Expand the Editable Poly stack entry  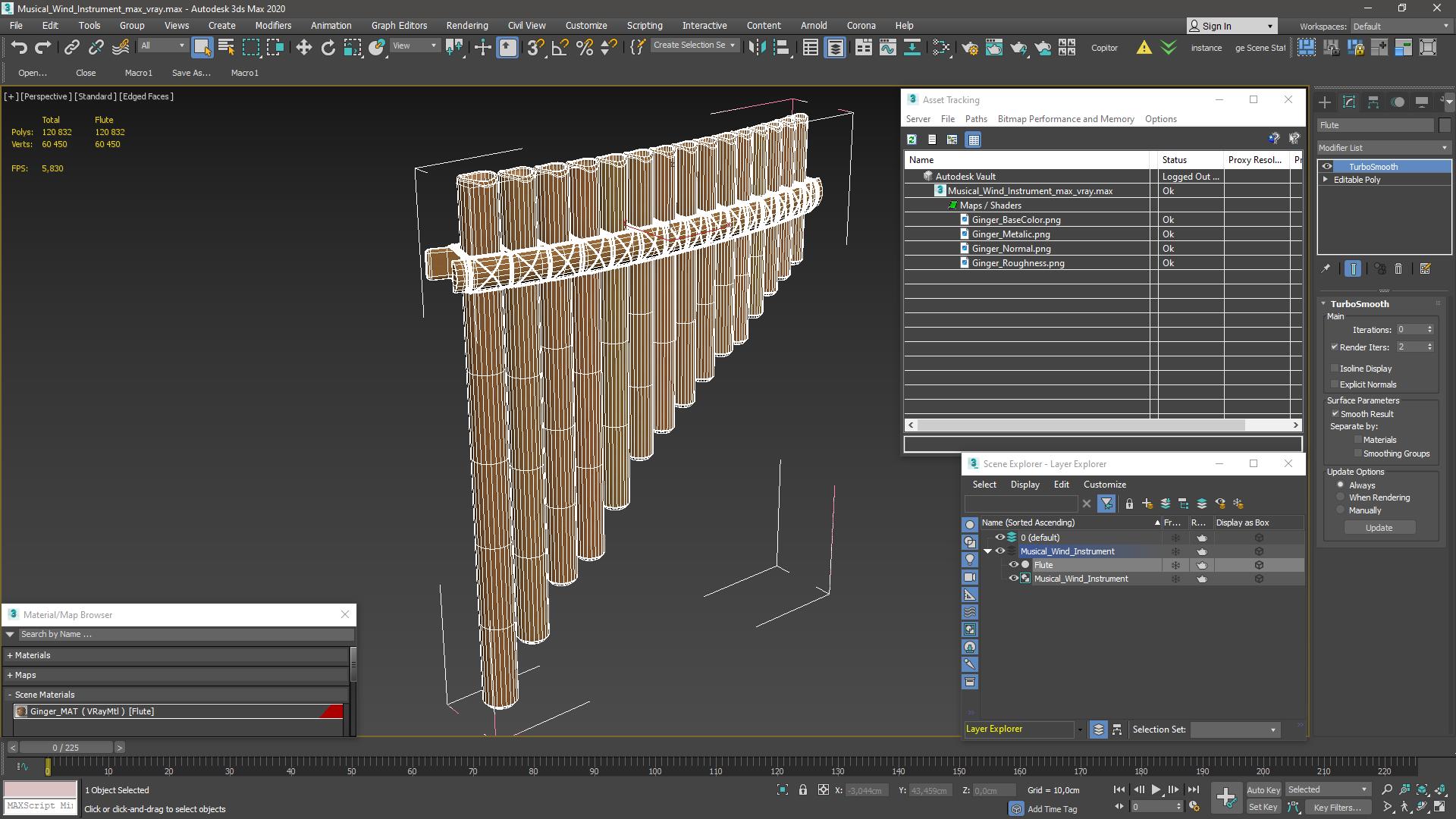(x=1326, y=180)
